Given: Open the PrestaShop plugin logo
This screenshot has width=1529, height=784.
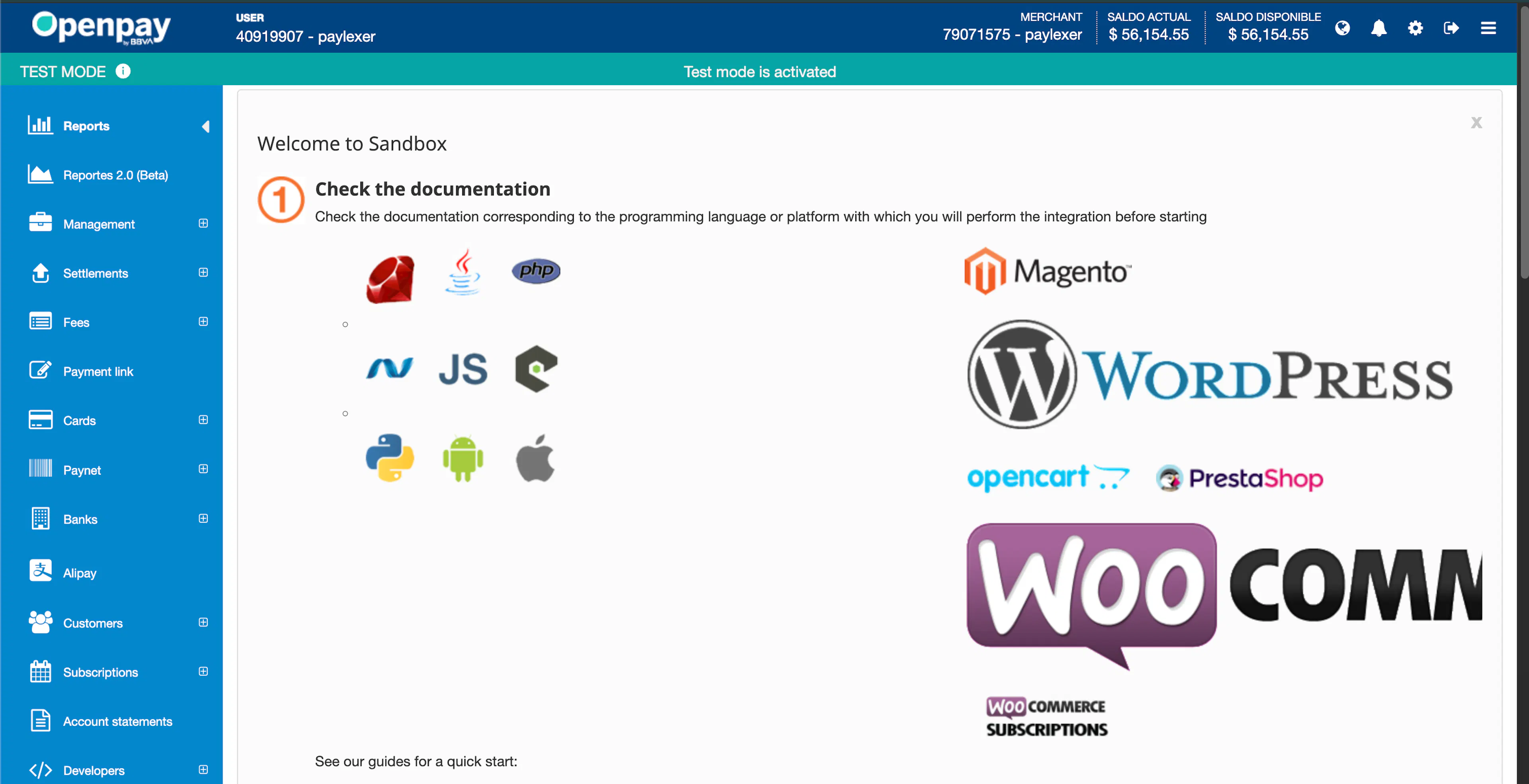Looking at the screenshot, I should [1240, 478].
